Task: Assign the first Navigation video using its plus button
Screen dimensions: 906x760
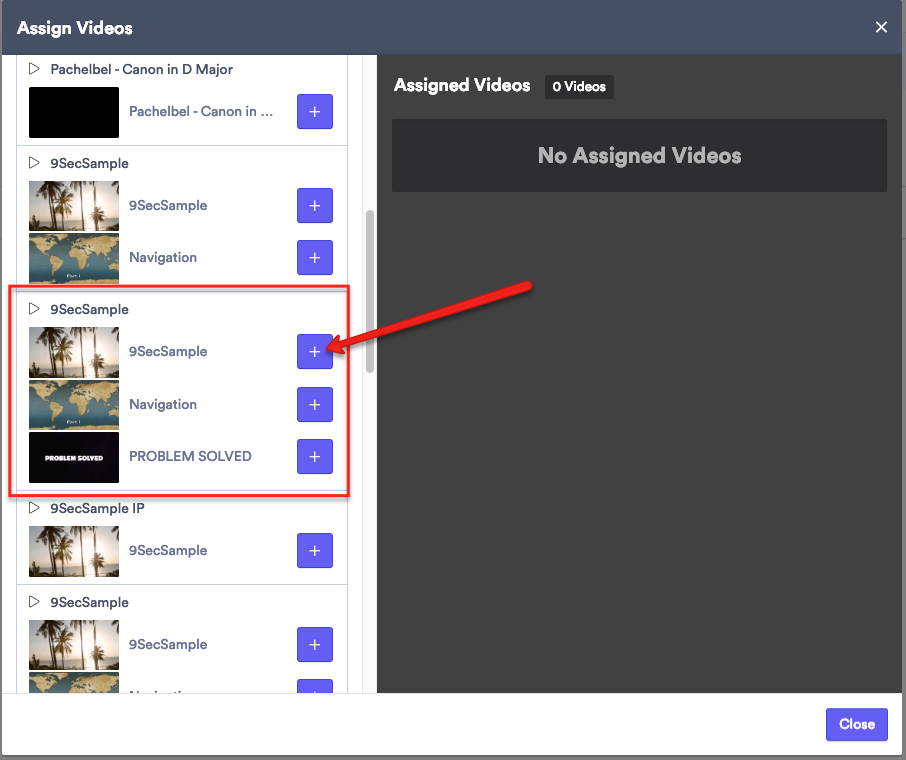Action: pos(315,258)
